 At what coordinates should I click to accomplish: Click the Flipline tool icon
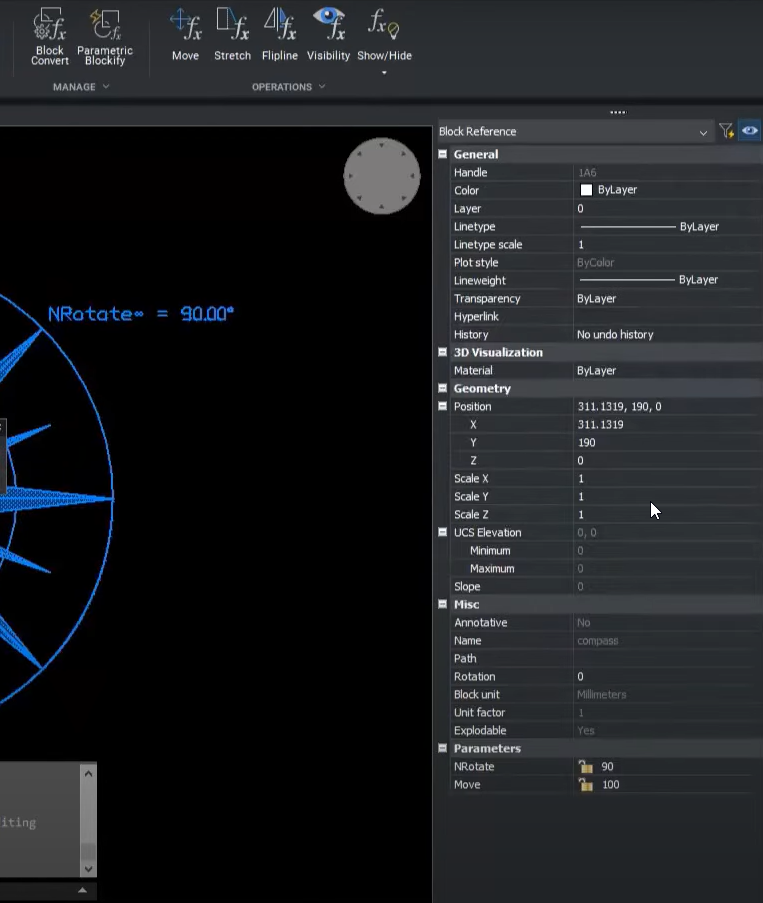point(279,24)
